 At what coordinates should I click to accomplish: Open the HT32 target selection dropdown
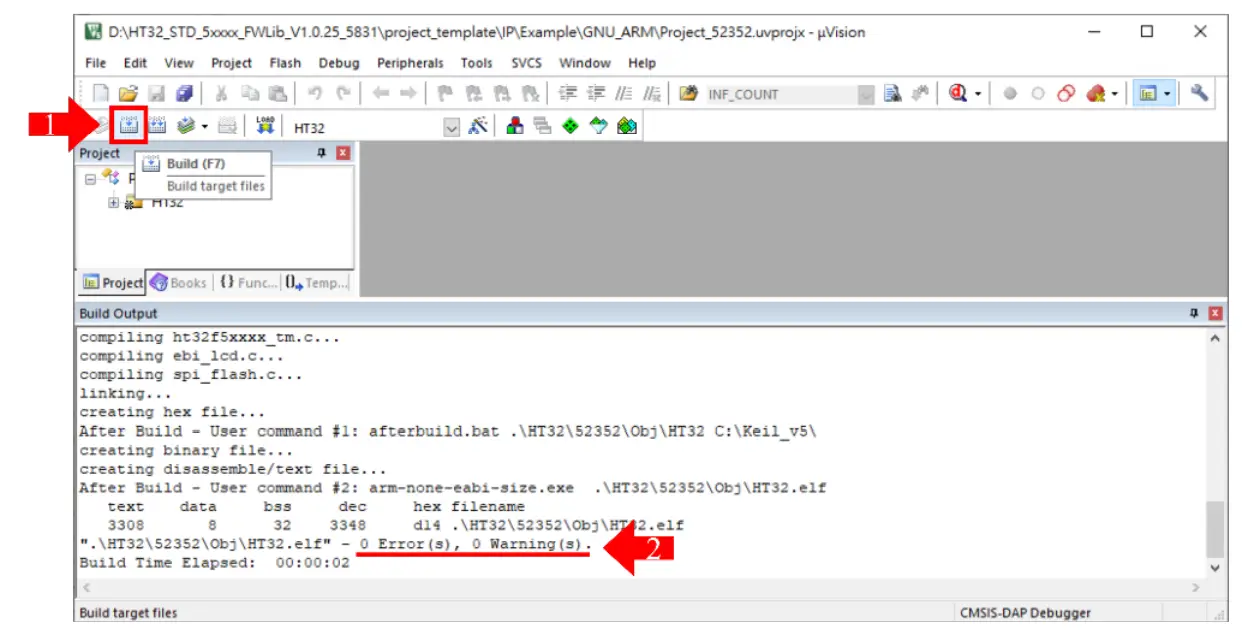tap(451, 125)
